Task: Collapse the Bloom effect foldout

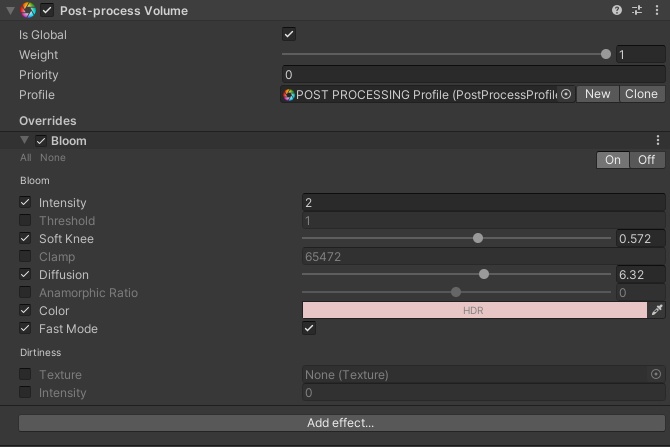Action: coord(24,141)
